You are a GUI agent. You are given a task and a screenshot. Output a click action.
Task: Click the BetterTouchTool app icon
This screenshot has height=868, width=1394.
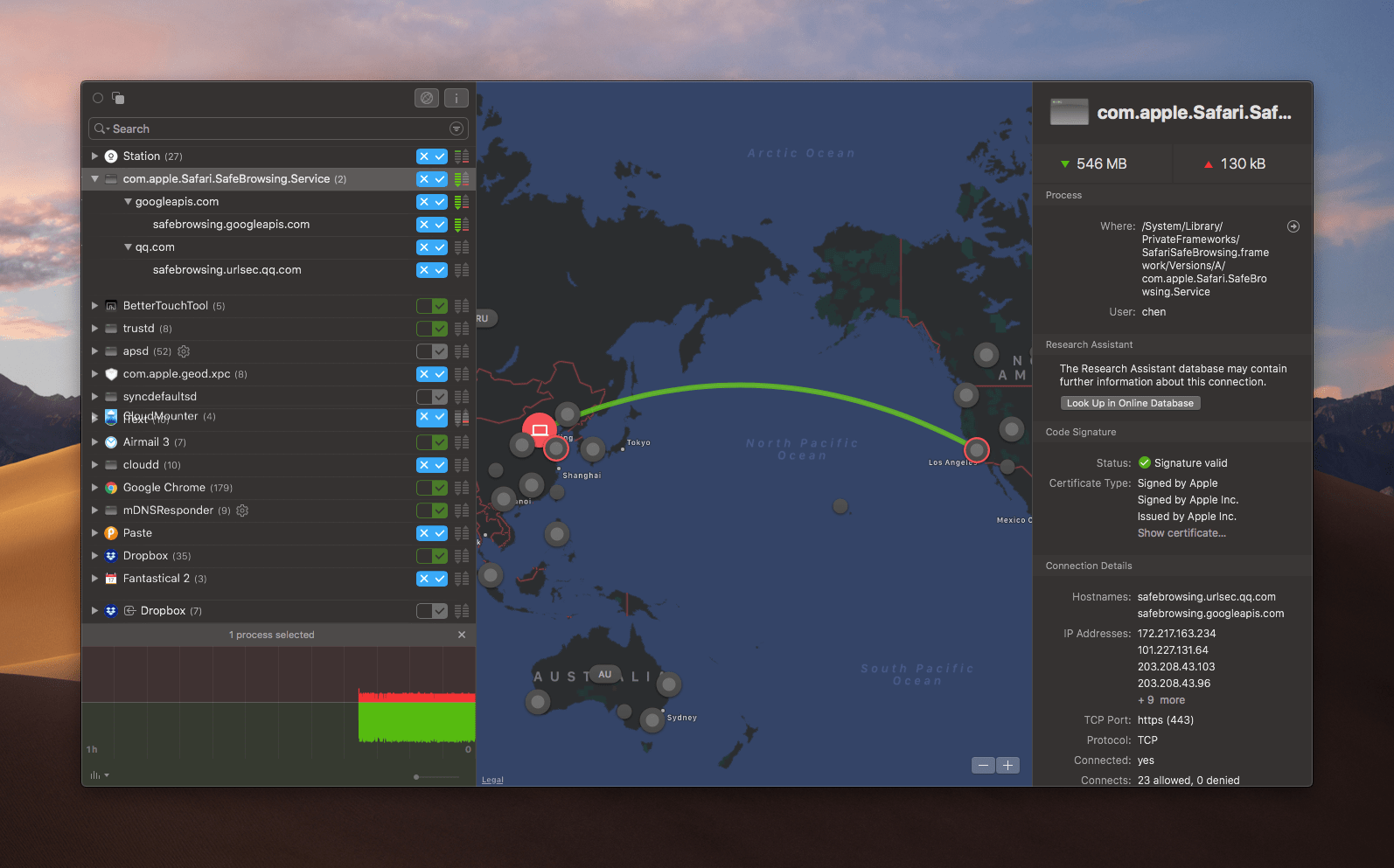coord(111,306)
